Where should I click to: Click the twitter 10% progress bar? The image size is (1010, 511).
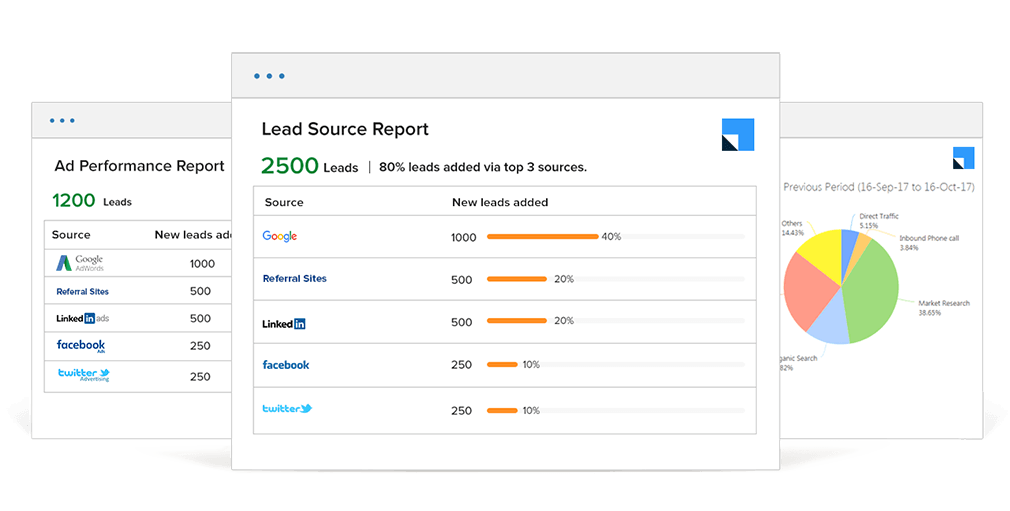pos(502,410)
